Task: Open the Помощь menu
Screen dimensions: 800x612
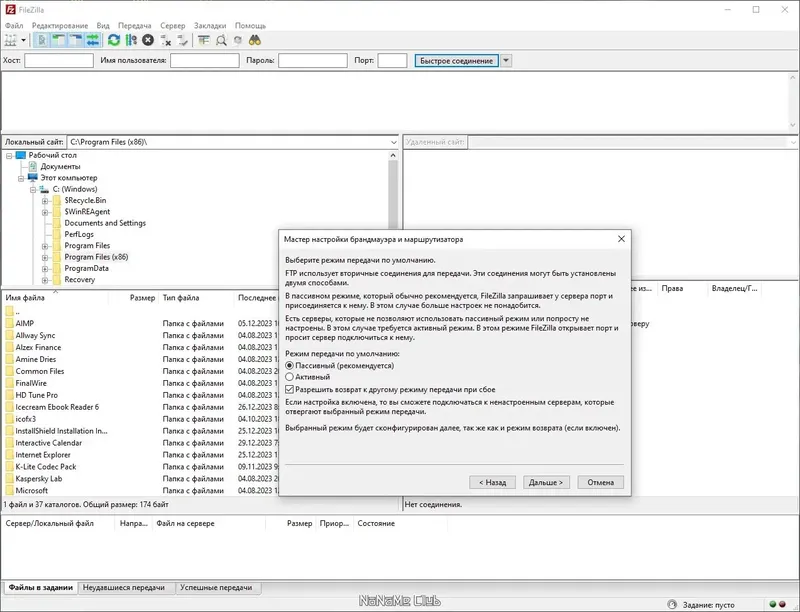Action: pyautogui.click(x=250, y=26)
